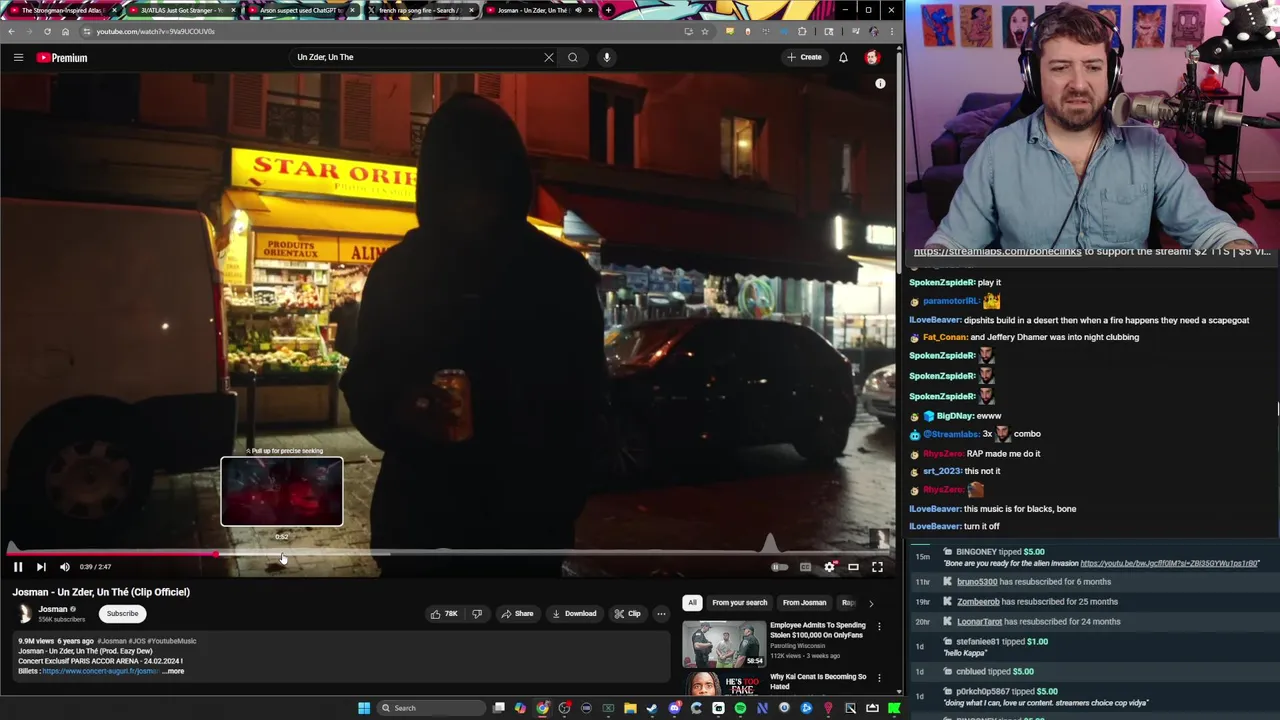The width and height of the screenshot is (1280, 720).
Task: Show video info card icon
Action: coord(880,84)
